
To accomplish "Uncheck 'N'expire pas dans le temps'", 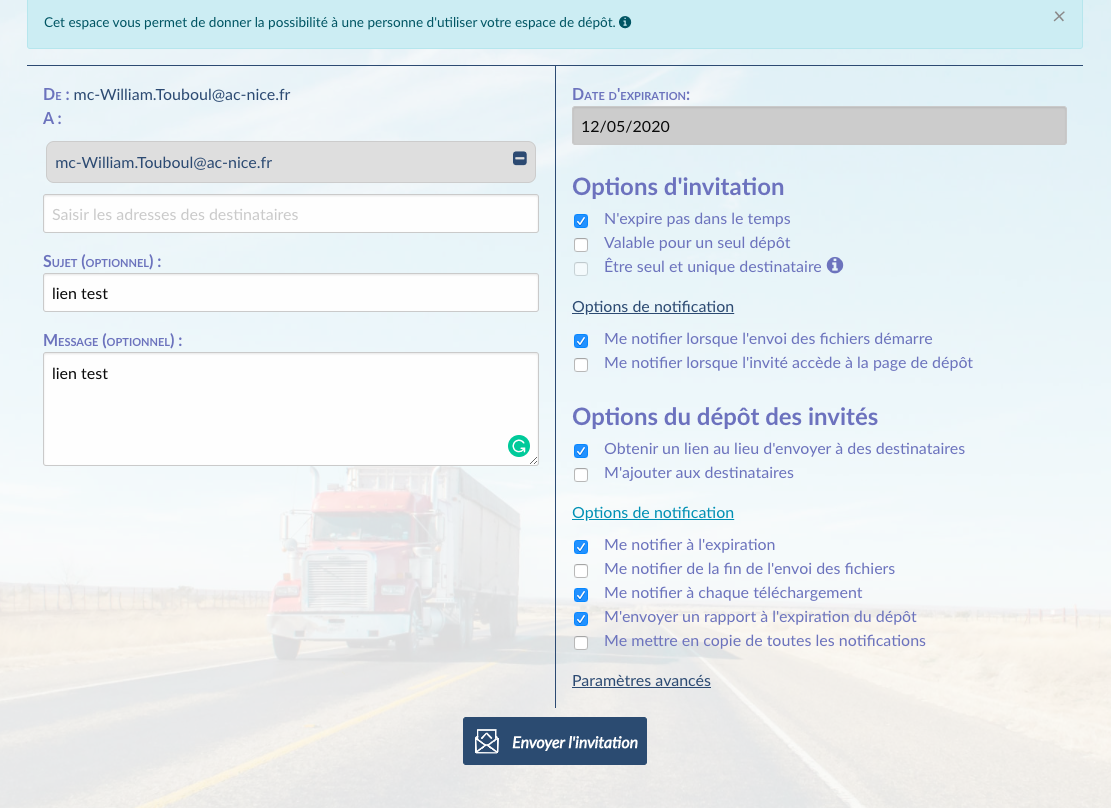I will pyautogui.click(x=581, y=220).
